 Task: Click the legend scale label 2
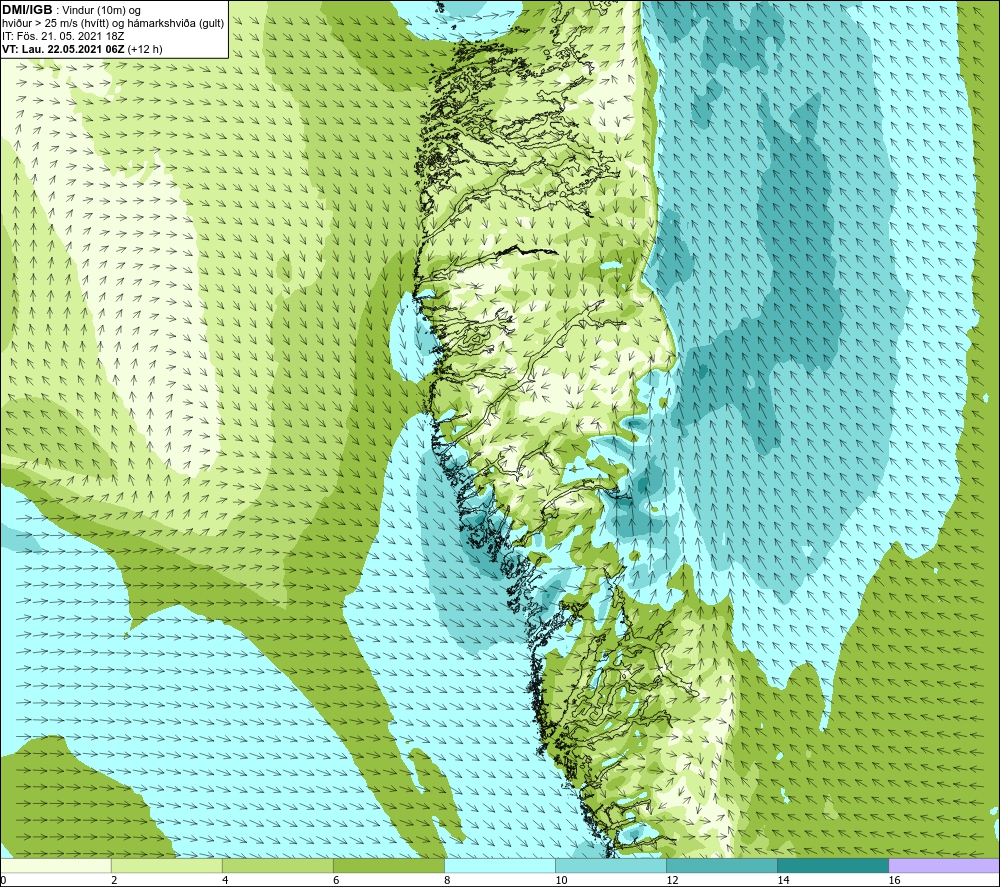(x=114, y=881)
